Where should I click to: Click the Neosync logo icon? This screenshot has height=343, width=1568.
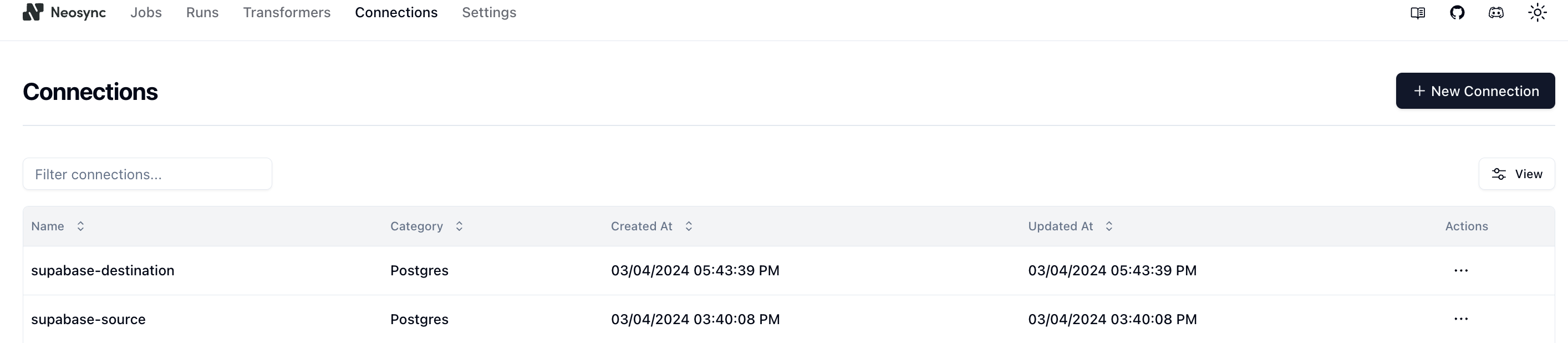coord(33,12)
